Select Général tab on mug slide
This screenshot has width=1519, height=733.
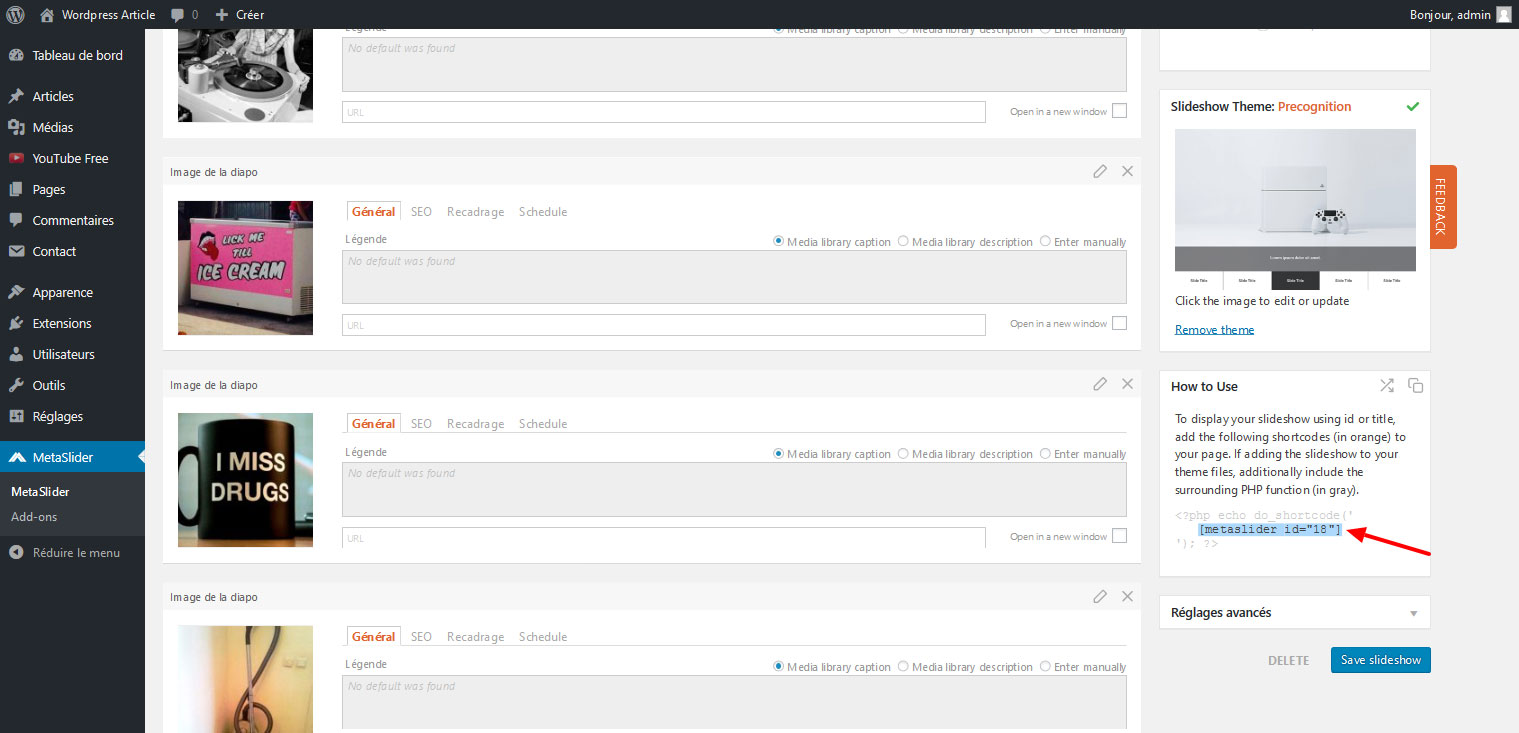[374, 423]
